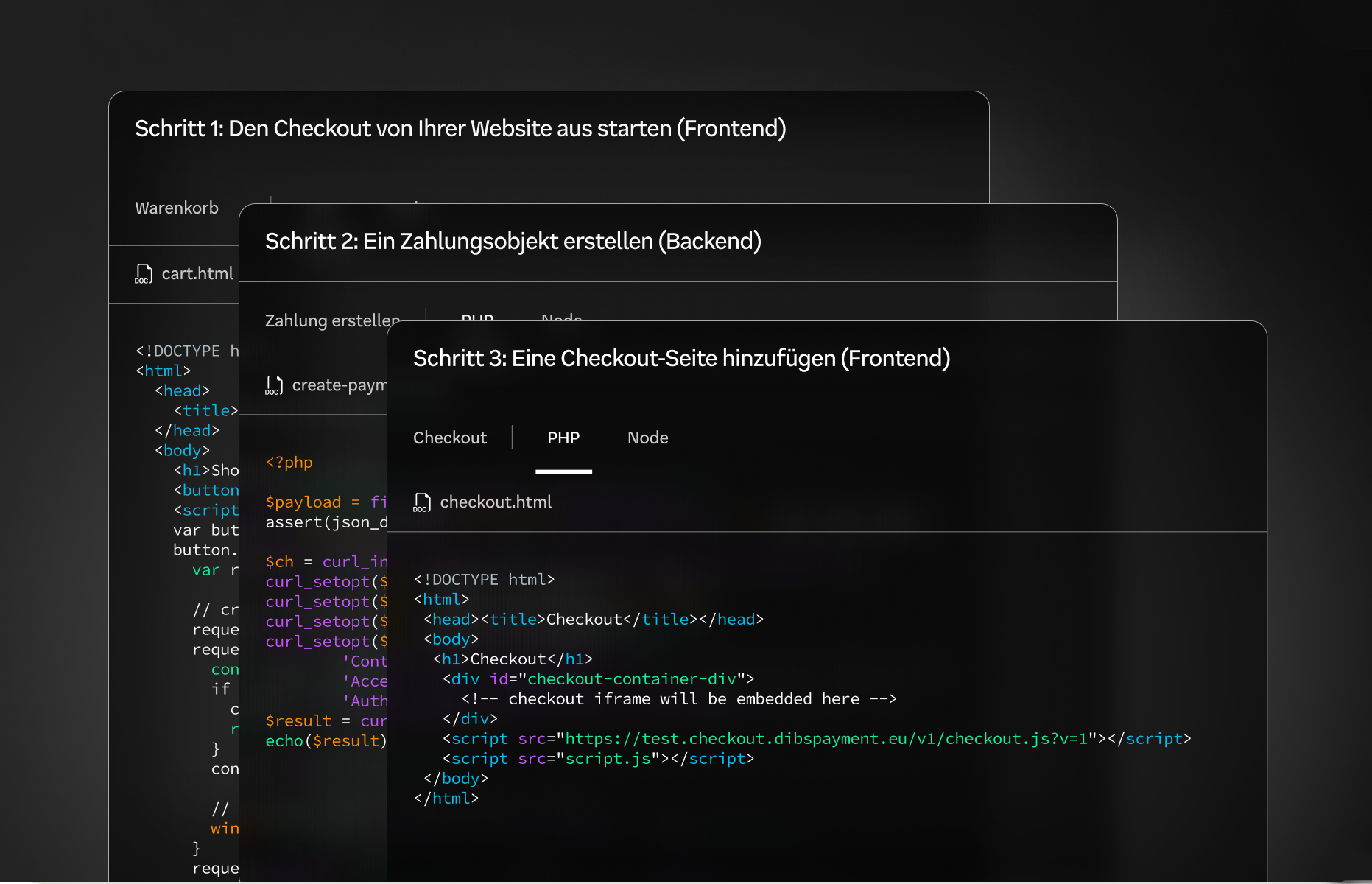Click the Schritt 1 Checkout starten heading
This screenshot has height=884, width=1372.
pyautogui.click(x=460, y=128)
